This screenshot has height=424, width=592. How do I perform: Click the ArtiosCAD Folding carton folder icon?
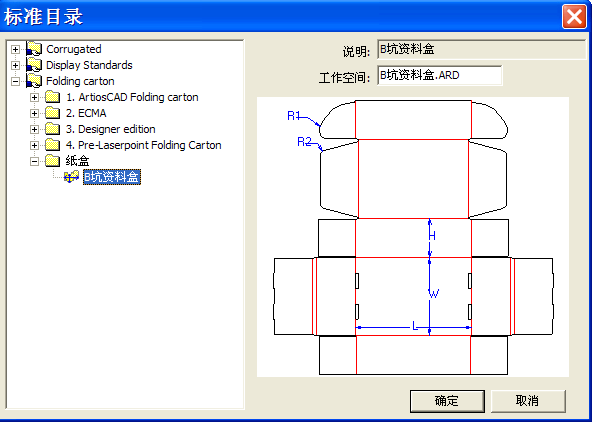(x=52, y=97)
